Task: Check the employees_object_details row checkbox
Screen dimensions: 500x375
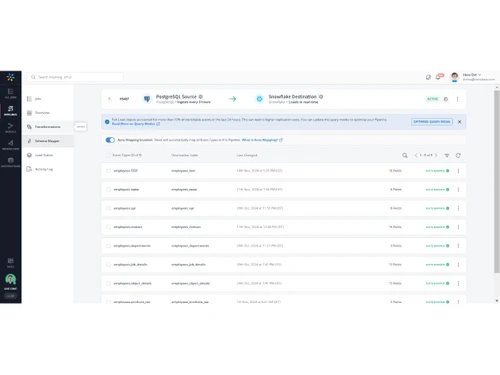Action: [108, 283]
